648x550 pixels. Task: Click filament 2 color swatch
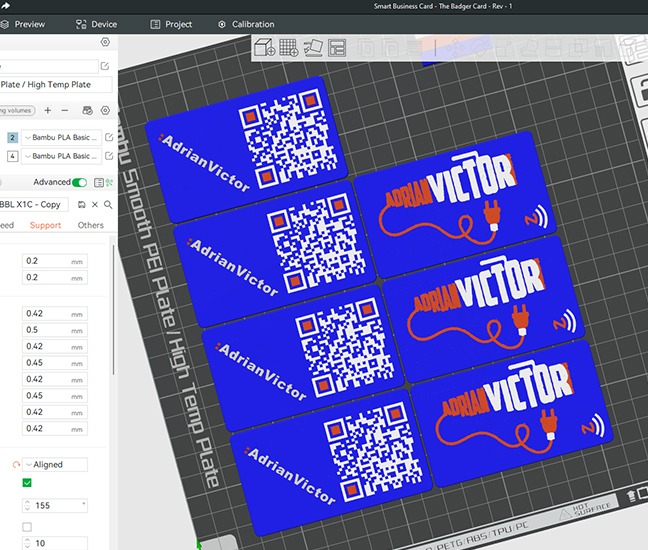pyautogui.click(x=12, y=137)
